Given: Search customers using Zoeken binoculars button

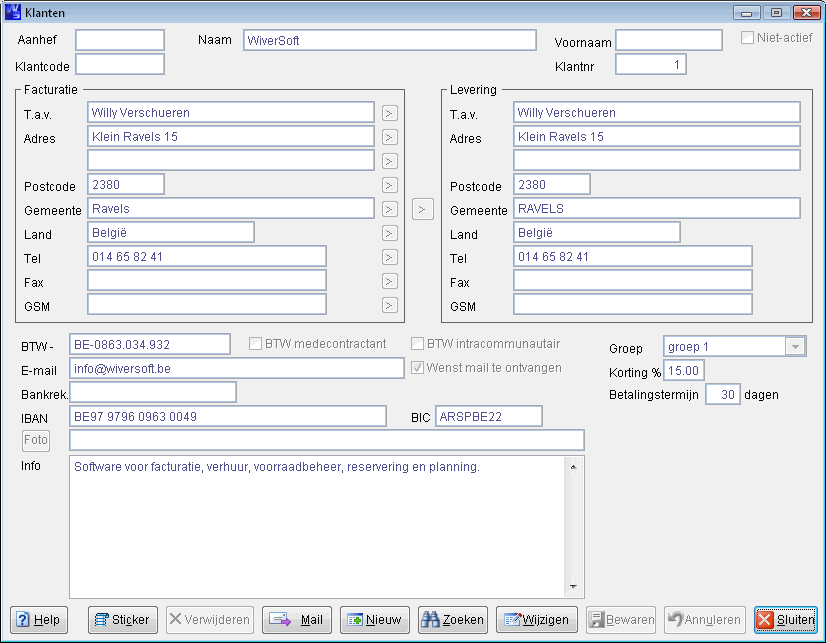Looking at the screenshot, I should (452, 620).
